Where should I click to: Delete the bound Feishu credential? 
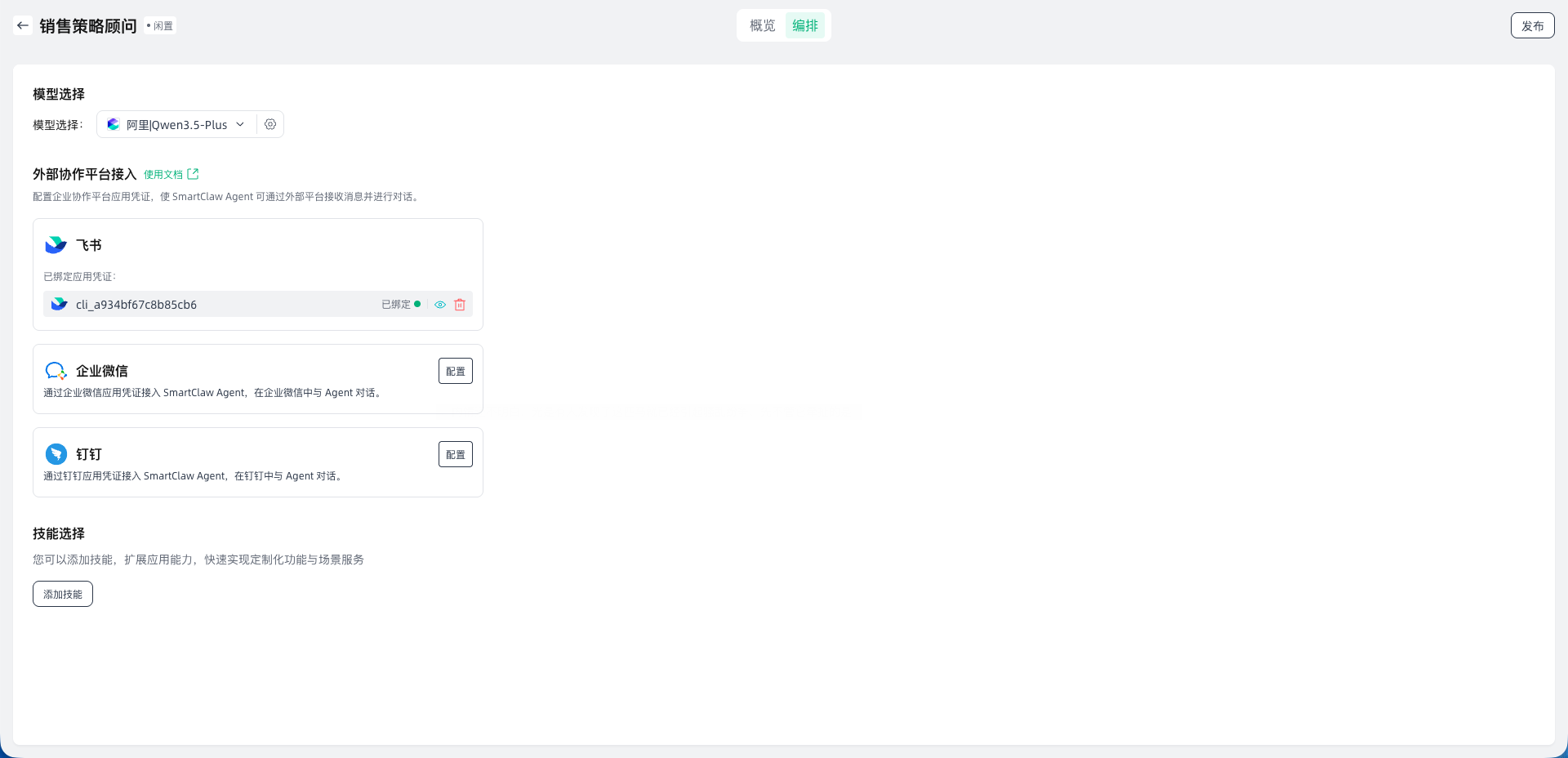[x=460, y=305]
